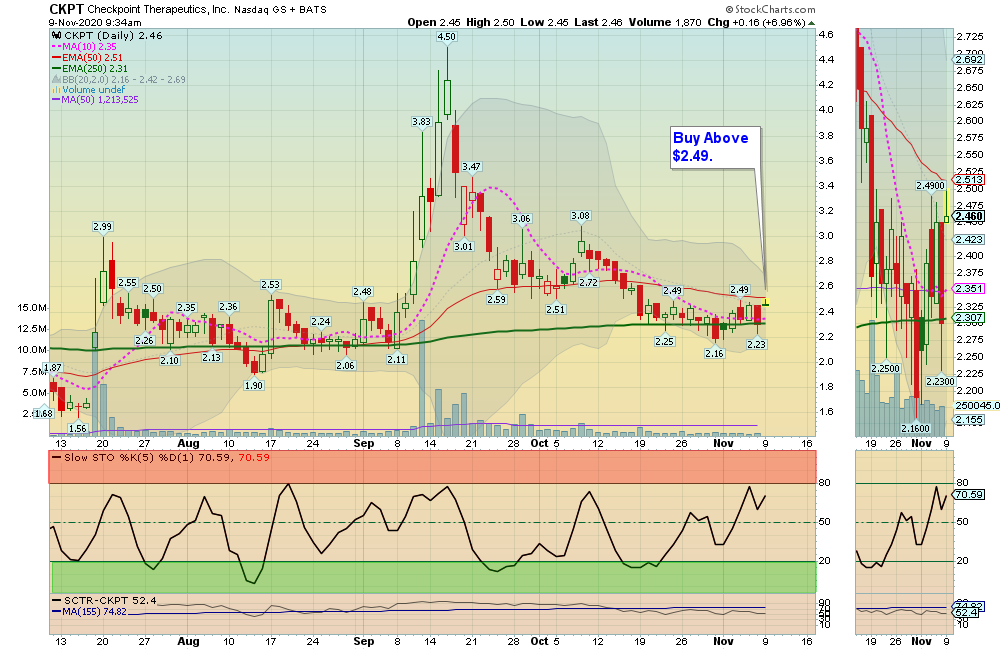Click the 1.56 low price label

[78, 428]
